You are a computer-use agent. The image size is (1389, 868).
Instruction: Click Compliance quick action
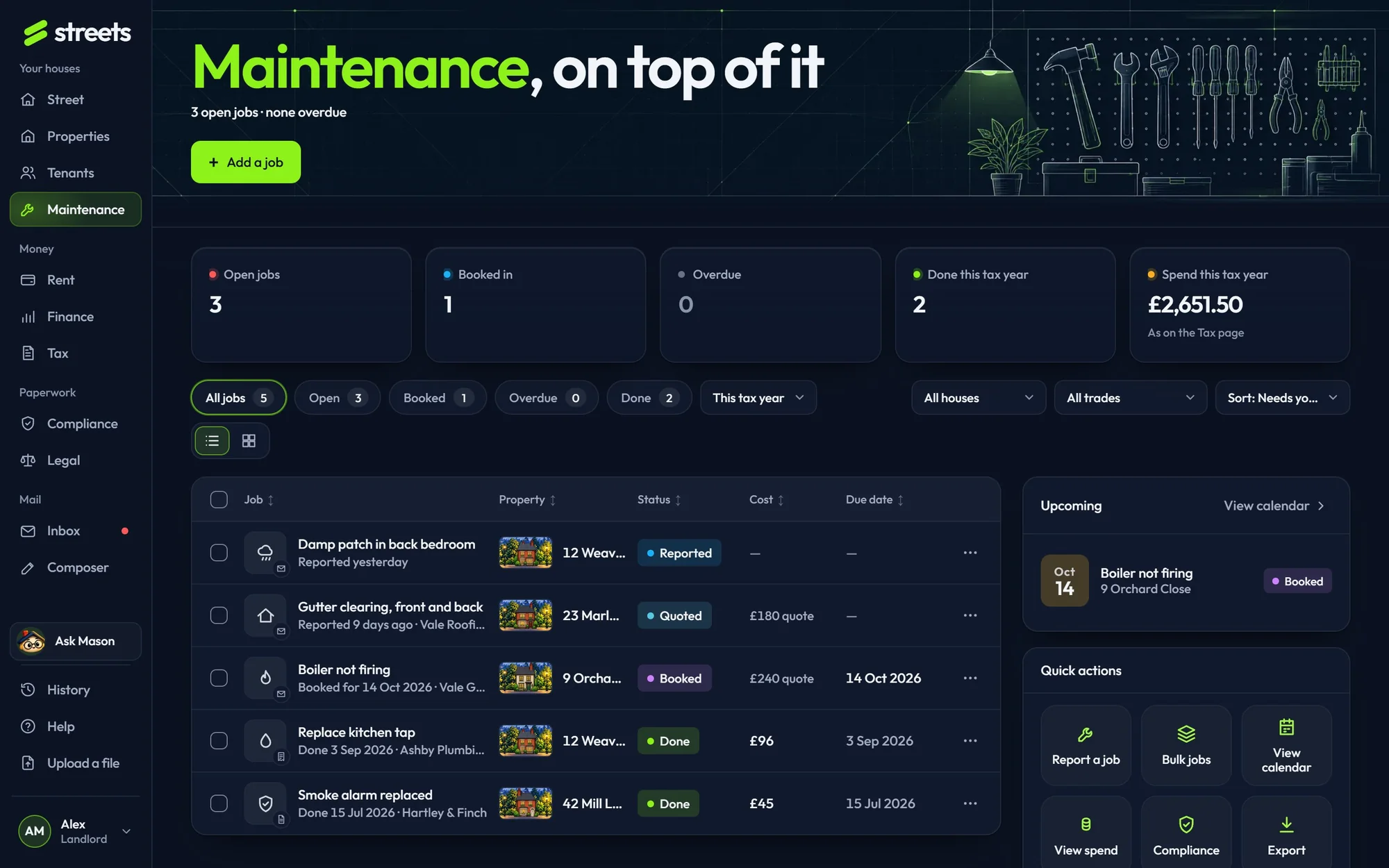point(1186,832)
